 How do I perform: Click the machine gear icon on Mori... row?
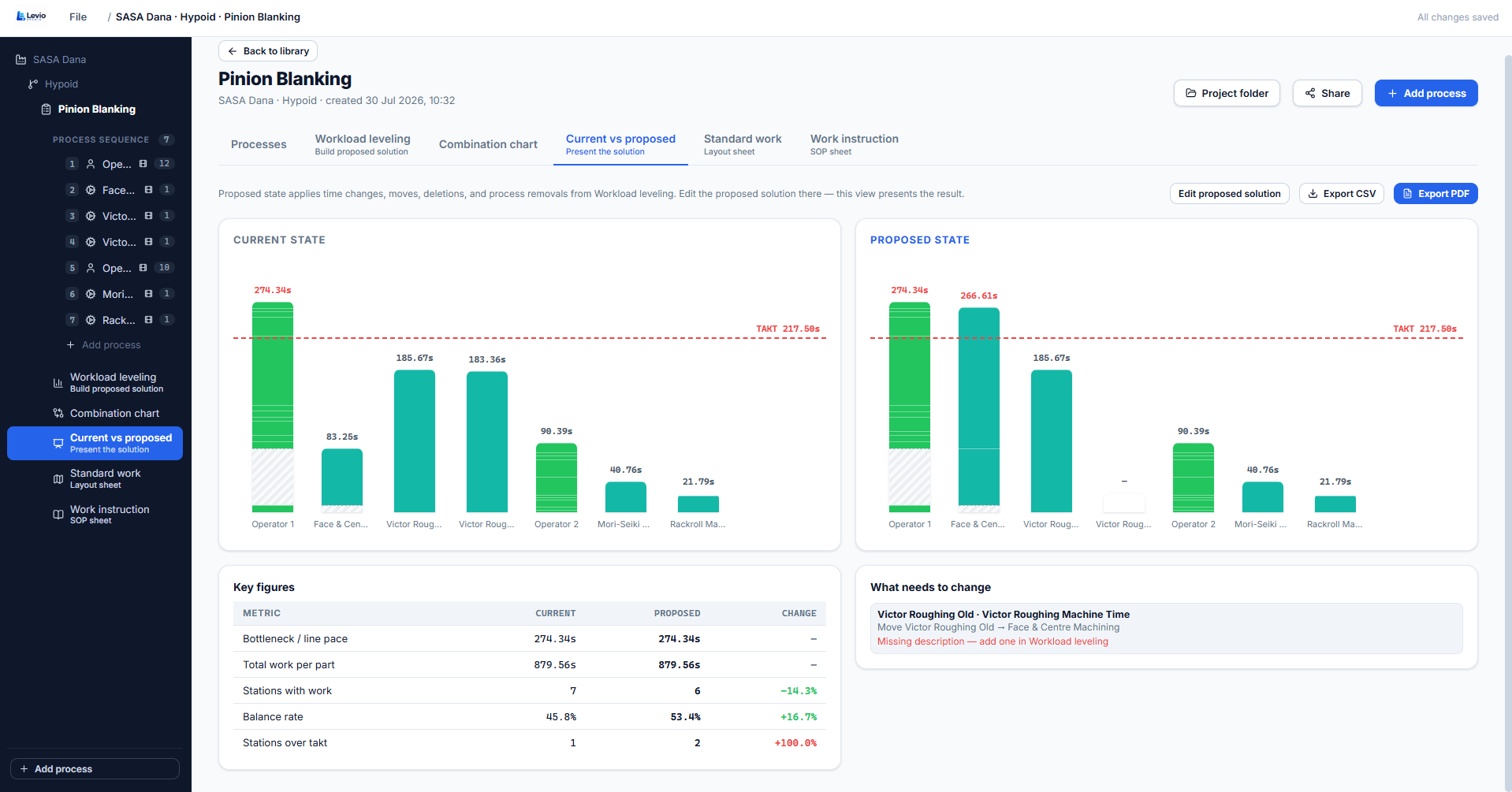(x=91, y=294)
